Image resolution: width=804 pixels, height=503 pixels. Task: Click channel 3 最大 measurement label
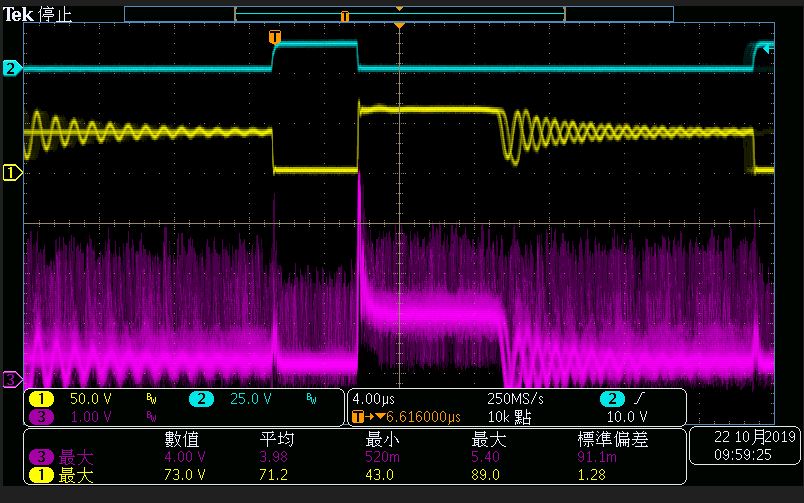(x=76, y=456)
